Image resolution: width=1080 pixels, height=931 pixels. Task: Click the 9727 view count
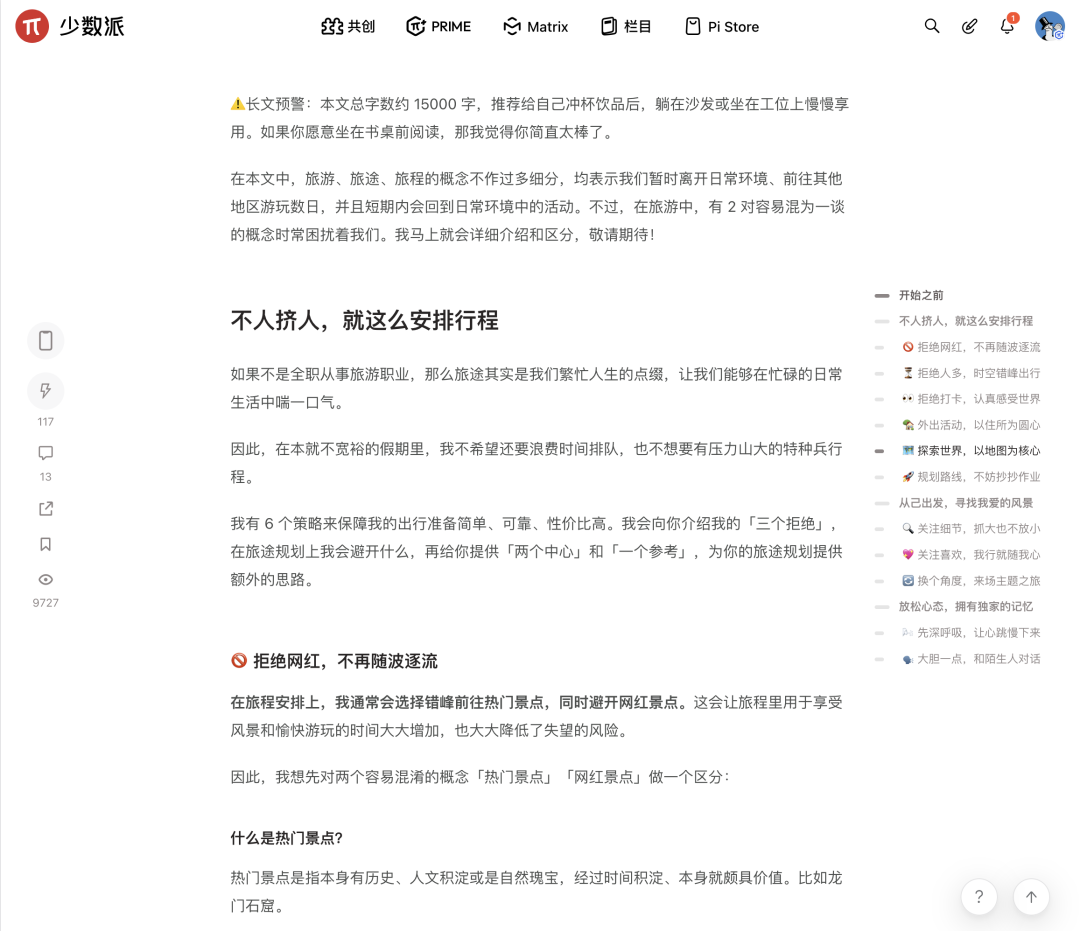45,603
